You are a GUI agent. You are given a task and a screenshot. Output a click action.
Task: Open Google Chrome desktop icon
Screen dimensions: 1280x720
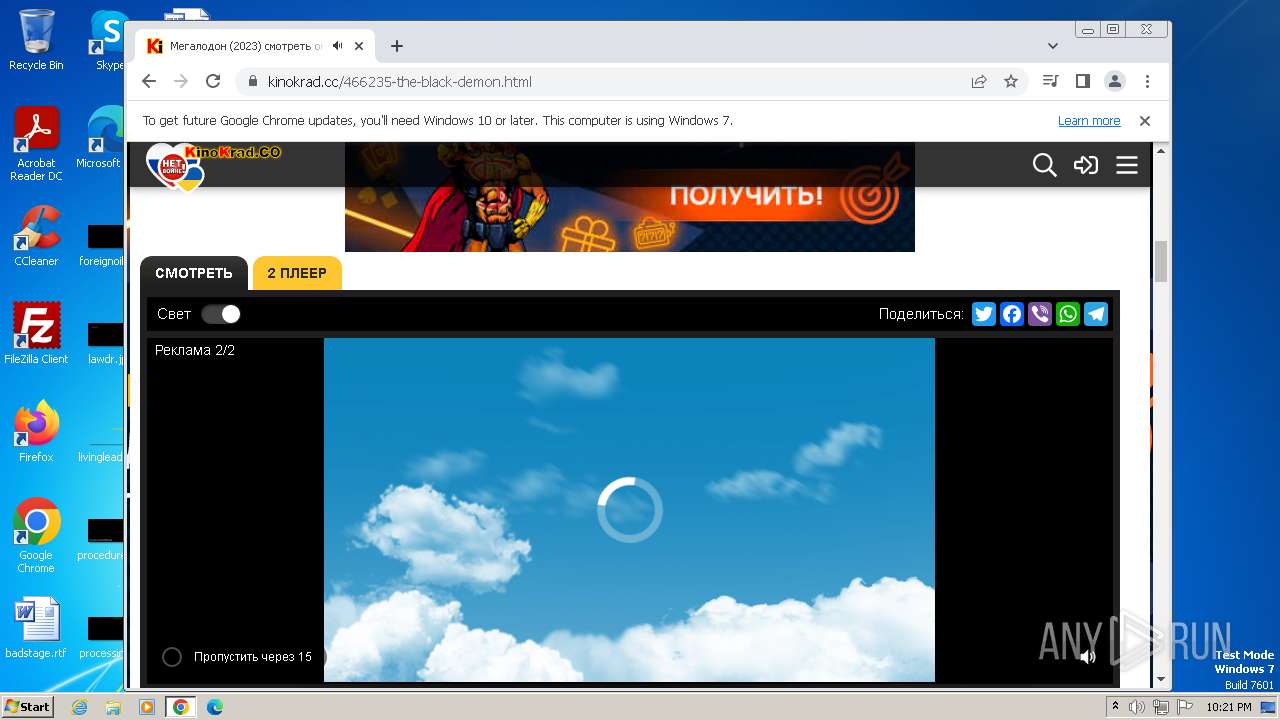[36, 536]
